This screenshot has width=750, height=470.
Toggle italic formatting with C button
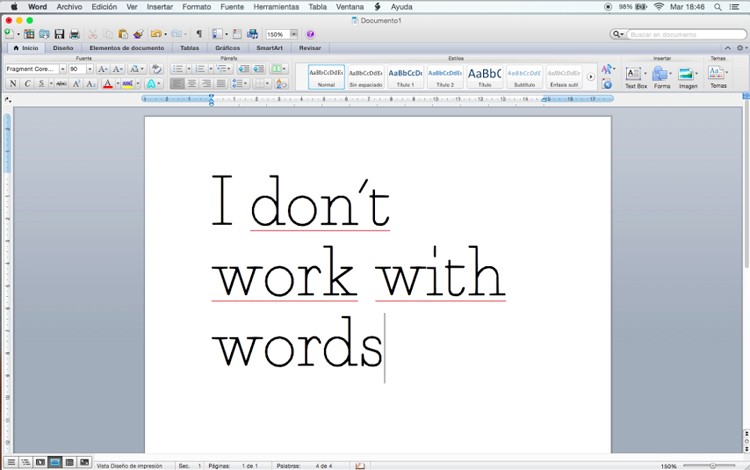pyautogui.click(x=26, y=84)
